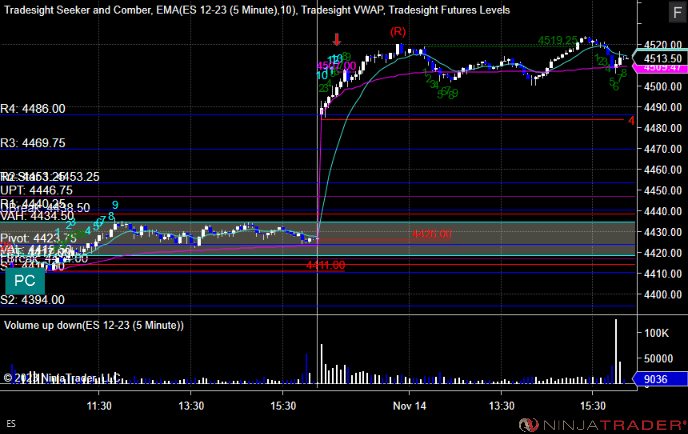Click the red (R) marker above candles

coord(398,32)
